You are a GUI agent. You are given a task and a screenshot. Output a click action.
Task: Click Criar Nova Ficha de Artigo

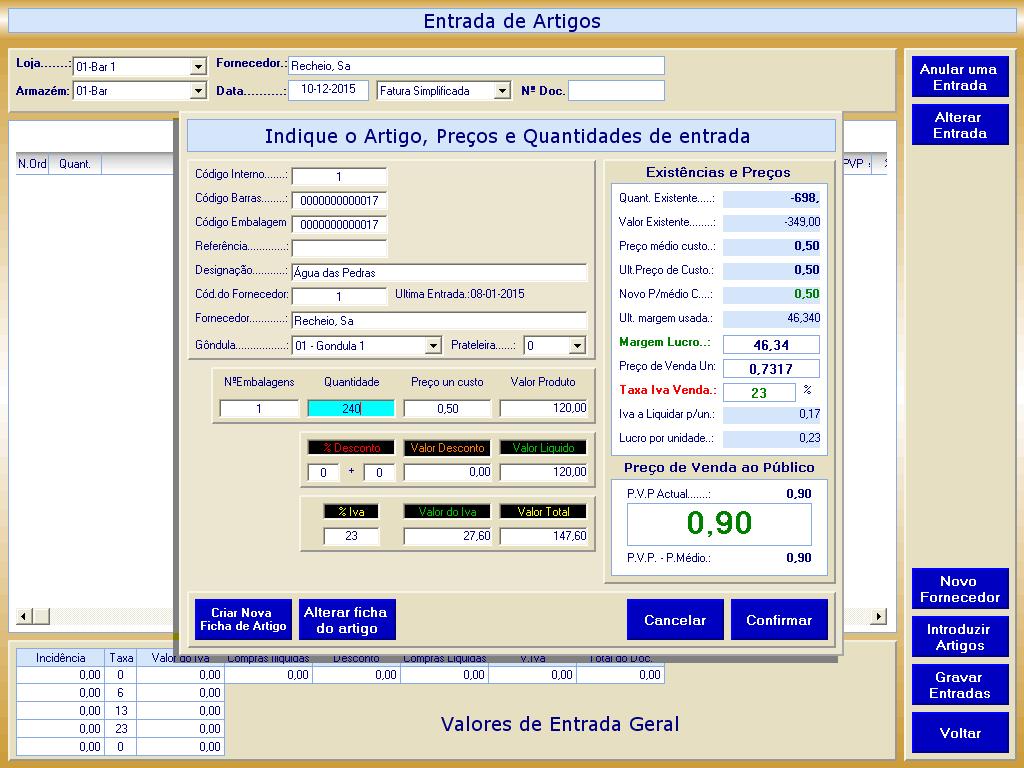pos(243,620)
